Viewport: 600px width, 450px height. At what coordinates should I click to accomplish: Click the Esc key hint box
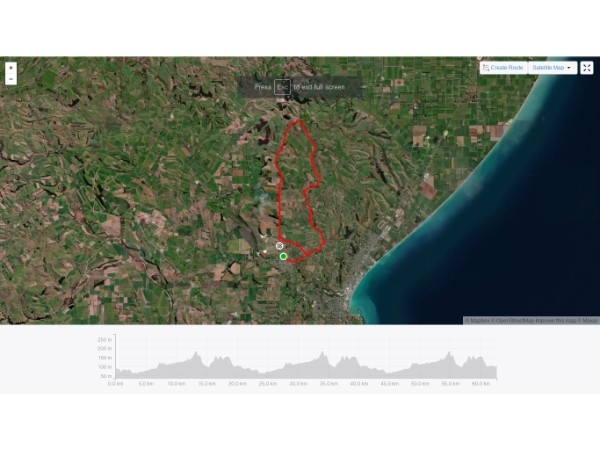click(x=282, y=87)
